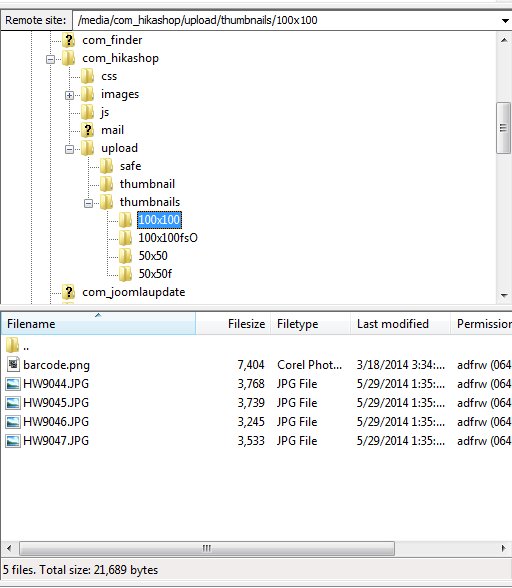Click the 50x50f folder icon
Screen dimensions: 512x588
(125, 274)
